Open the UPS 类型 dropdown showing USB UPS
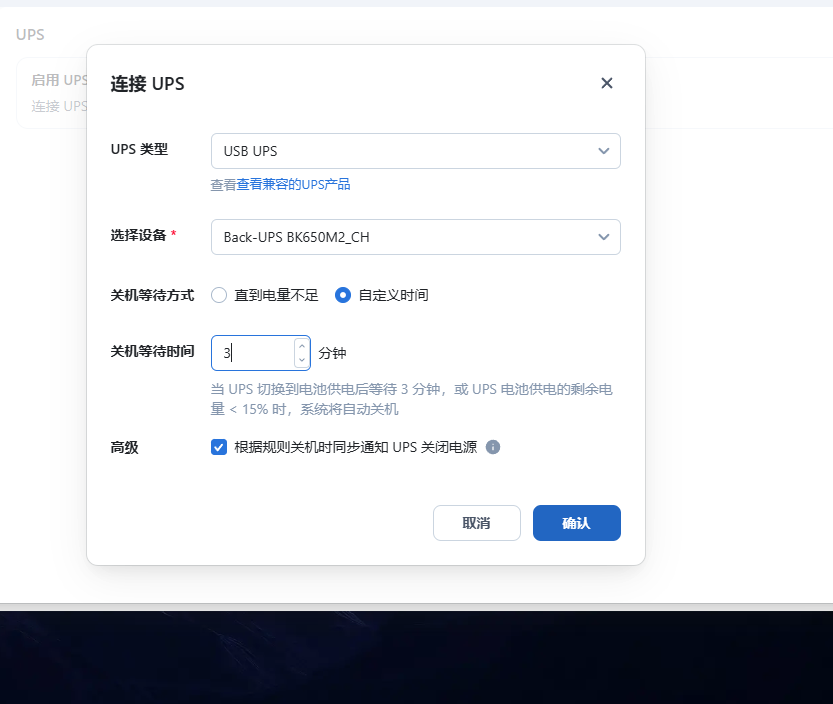Screen dimensions: 833x704 [x=415, y=151]
